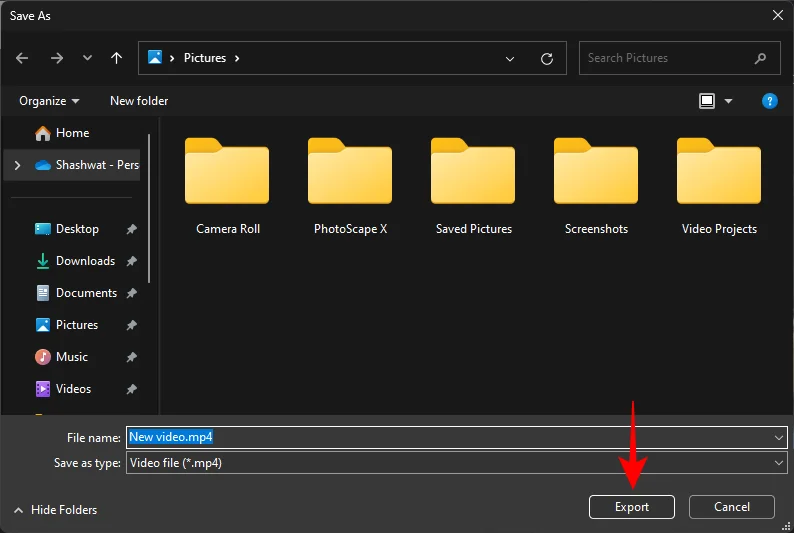This screenshot has width=794, height=533.
Task: Click the pin icon beside Videos
Action: [x=132, y=389]
